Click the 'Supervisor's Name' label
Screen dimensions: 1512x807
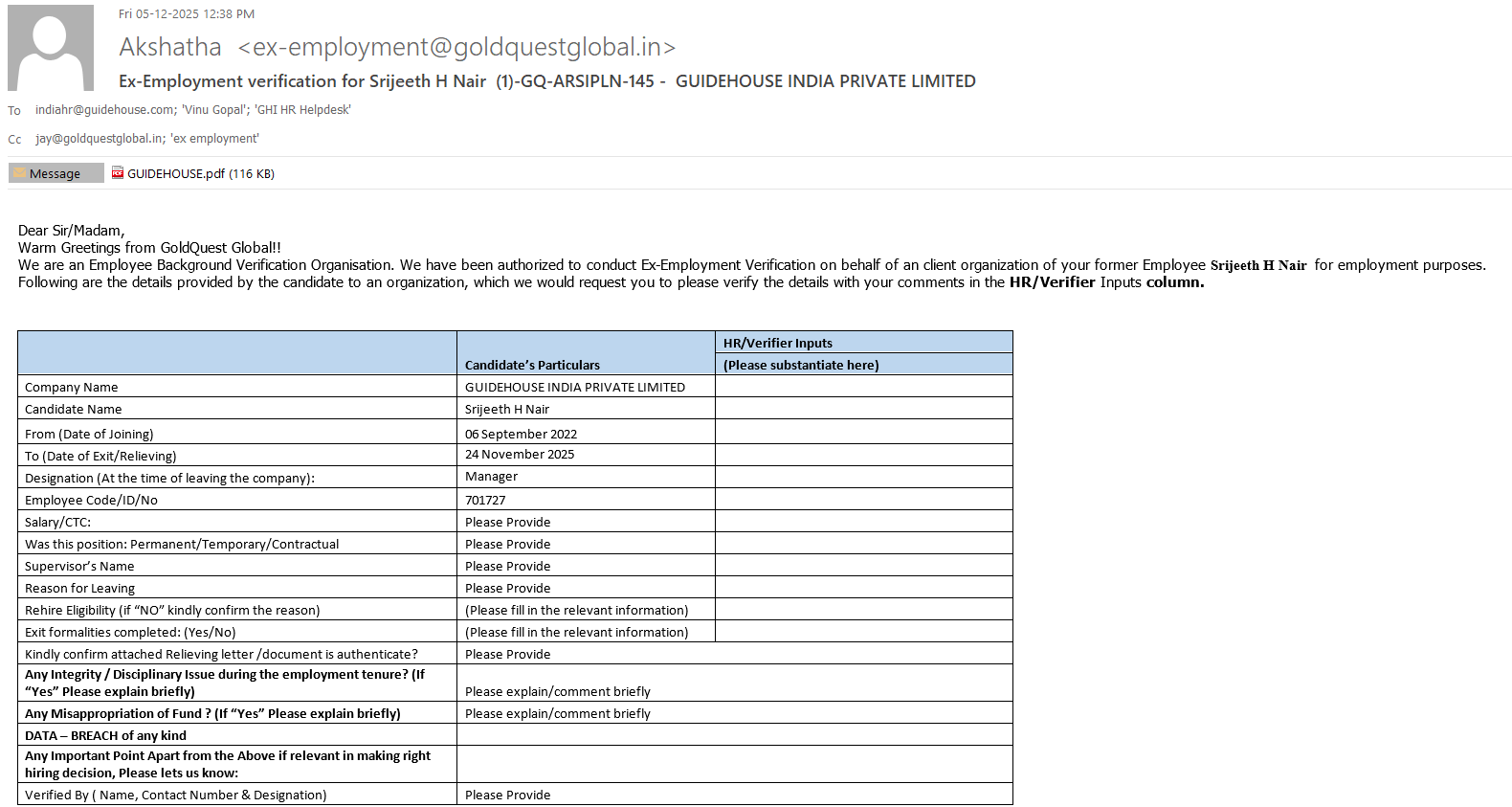[79, 566]
